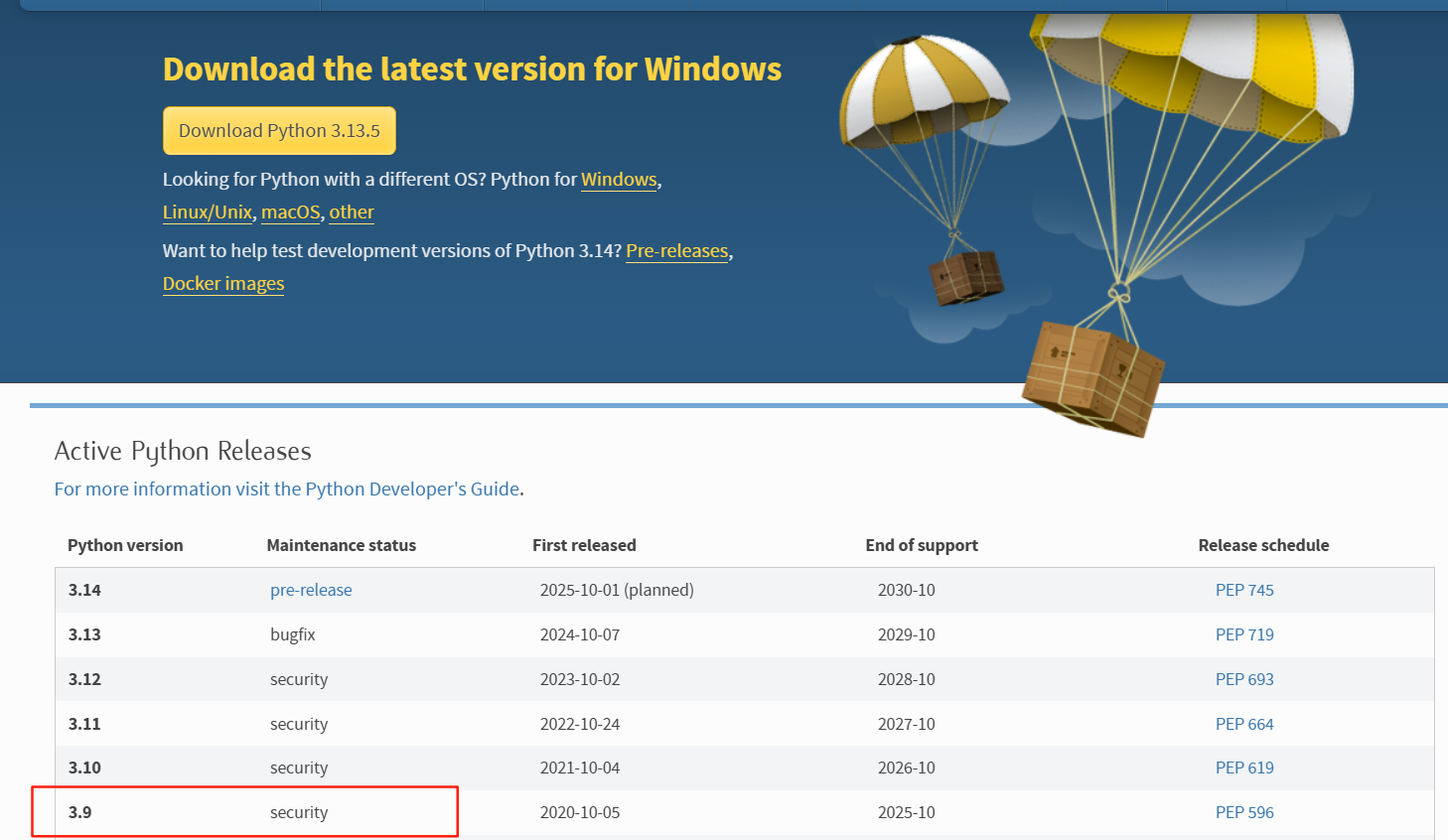The image size is (1448, 840).
Task: Click the 'Python version' column header
Action: pyautogui.click(x=125, y=545)
